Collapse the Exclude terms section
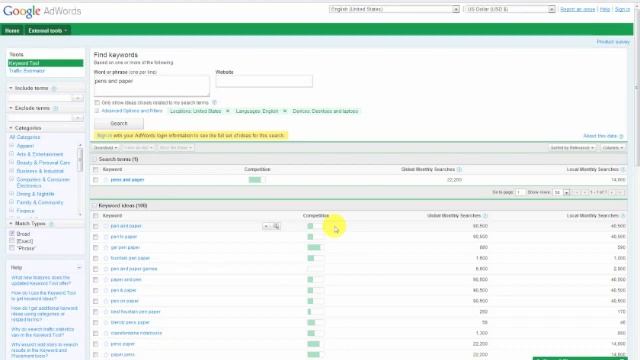 pyautogui.click(x=11, y=108)
